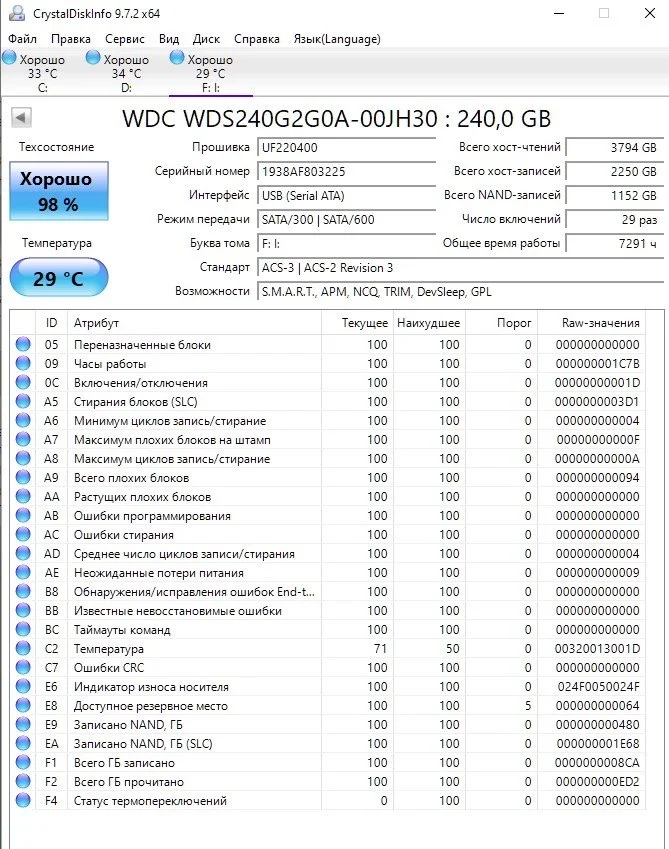
Task: Select the Всего ГБ прочитано row
Action: [x=328, y=781]
